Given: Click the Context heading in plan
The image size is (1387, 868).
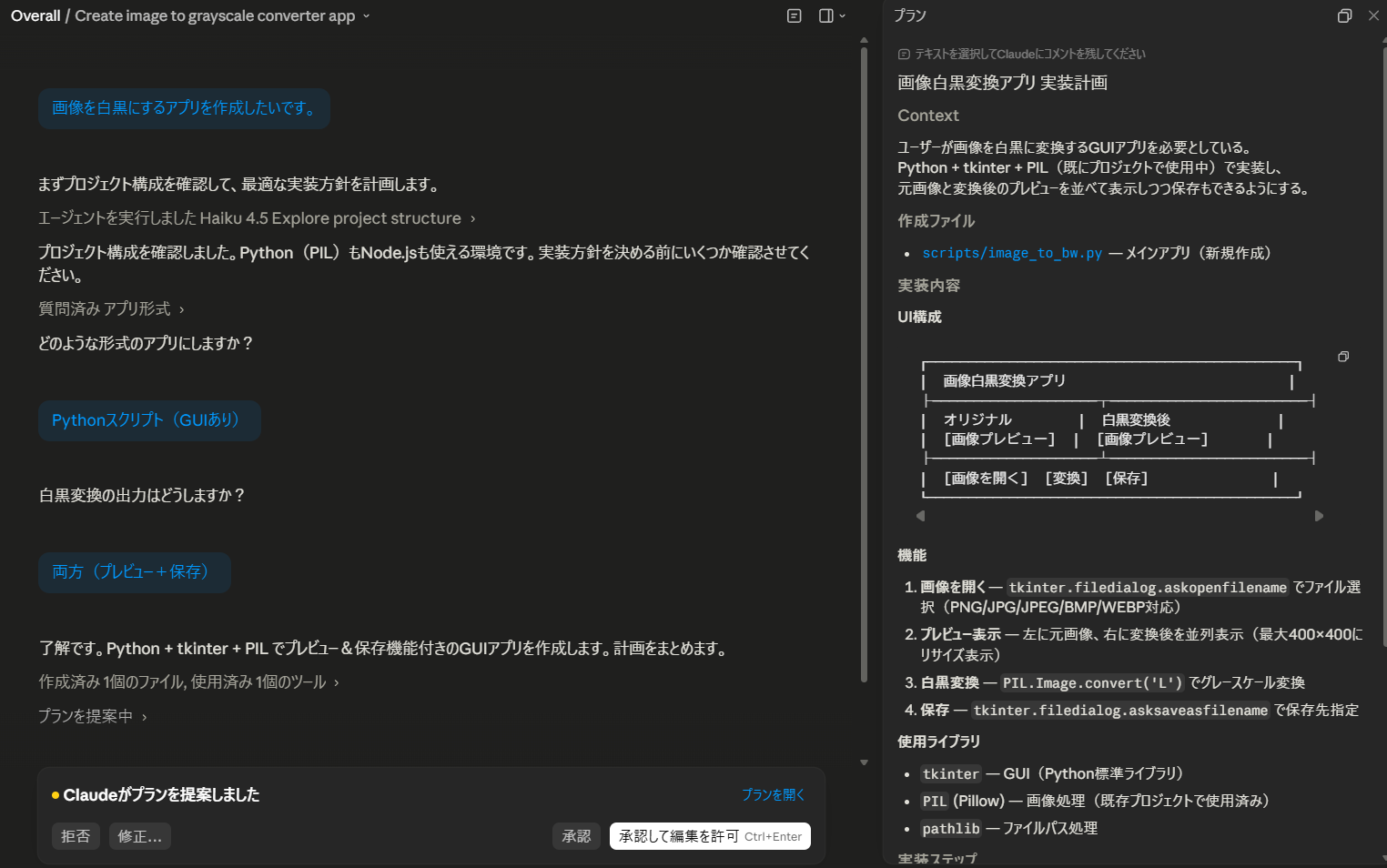Looking at the screenshot, I should click(x=928, y=116).
